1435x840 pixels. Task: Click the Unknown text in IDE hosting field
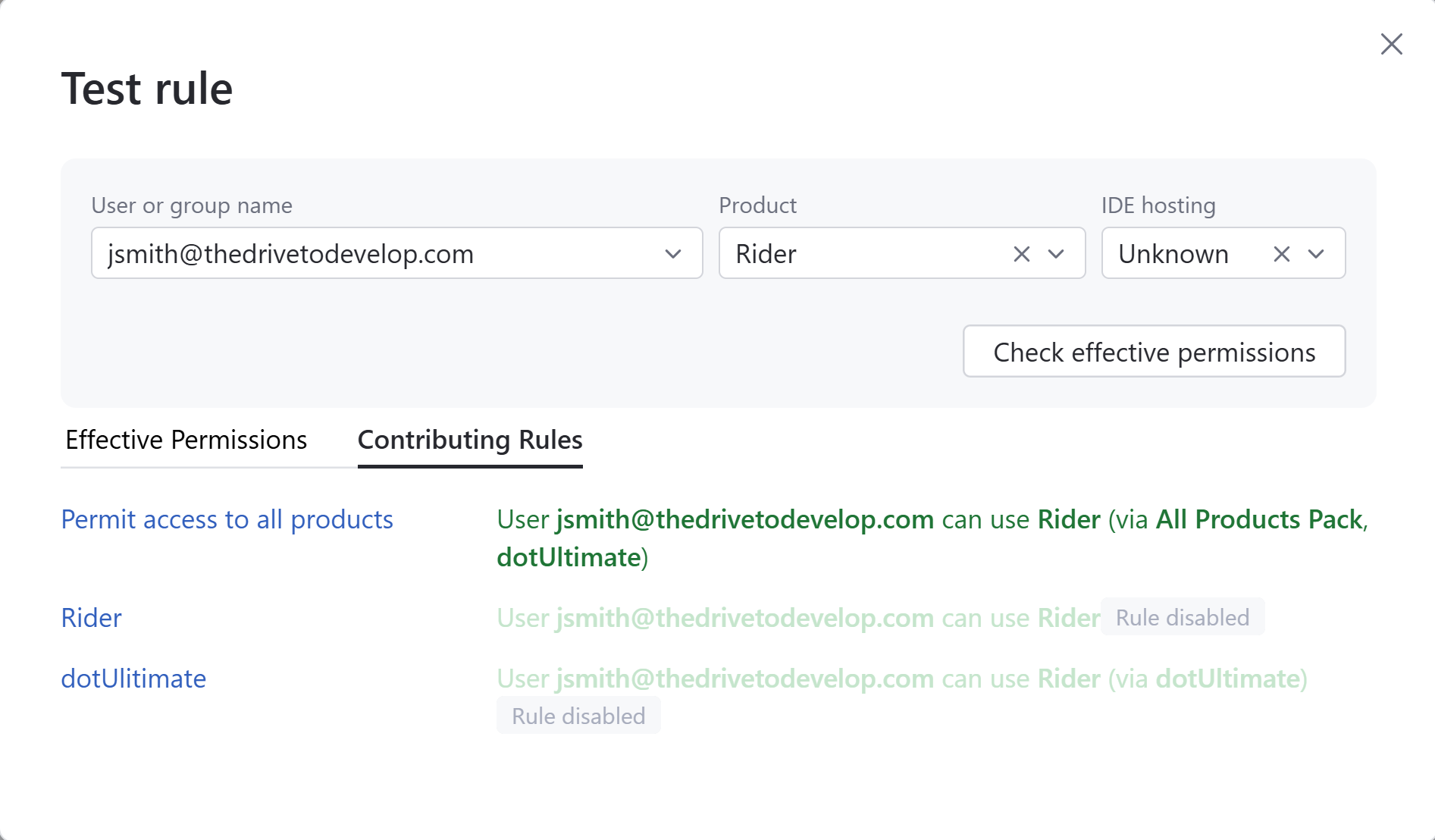(1173, 254)
